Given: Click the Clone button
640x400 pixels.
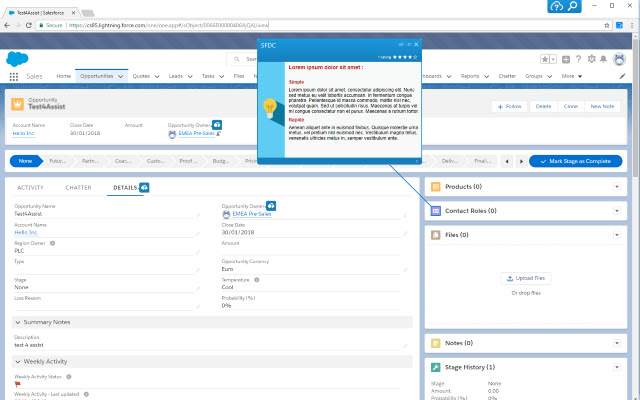Looking at the screenshot, I should point(571,107).
